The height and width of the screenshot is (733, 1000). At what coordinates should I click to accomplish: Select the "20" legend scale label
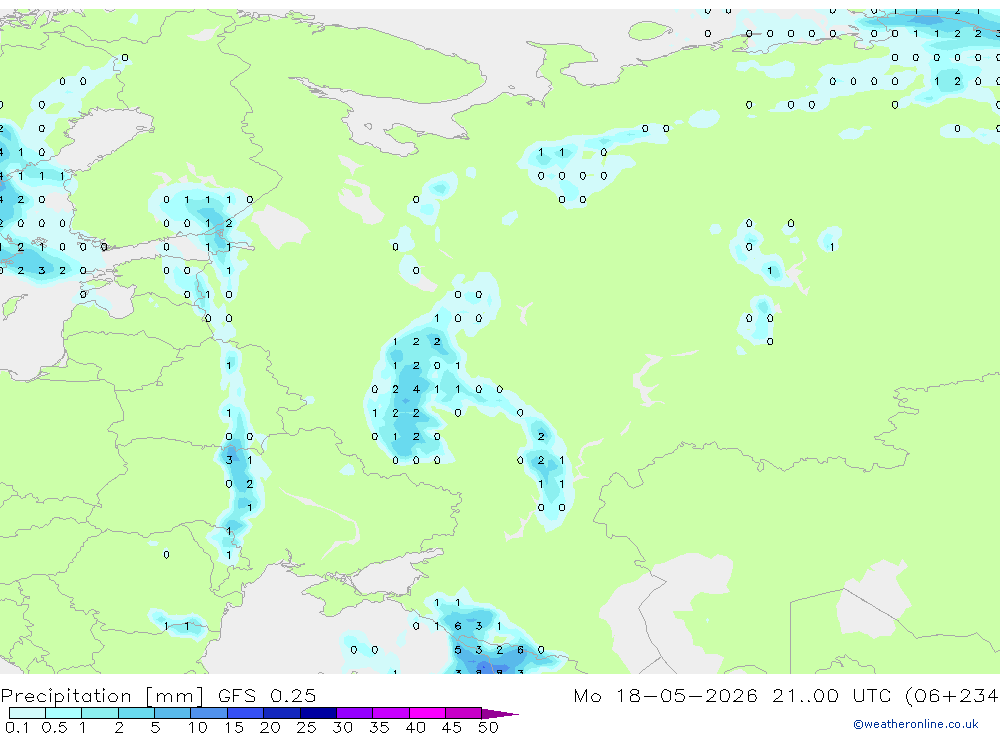coord(270,727)
